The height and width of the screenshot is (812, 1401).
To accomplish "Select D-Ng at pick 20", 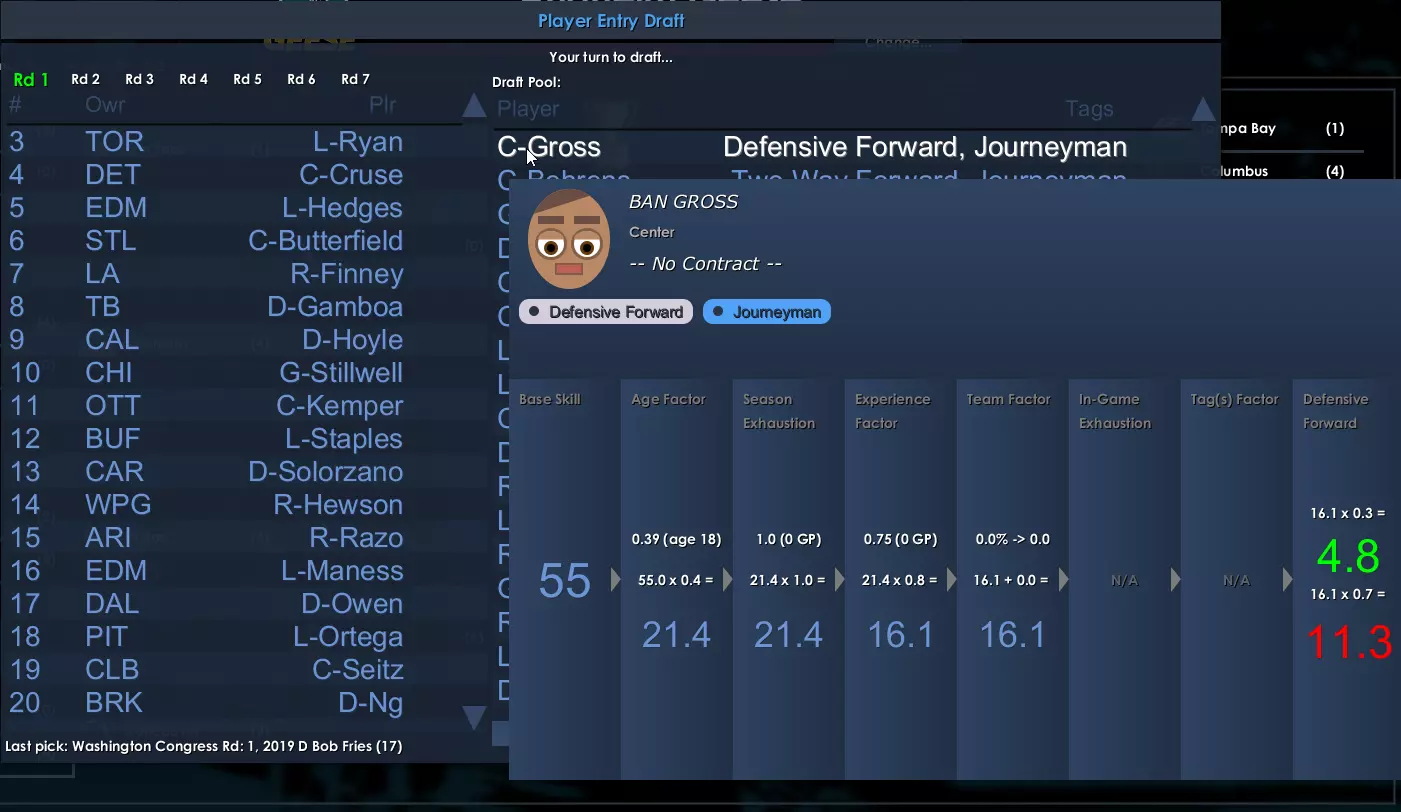I will point(371,703).
